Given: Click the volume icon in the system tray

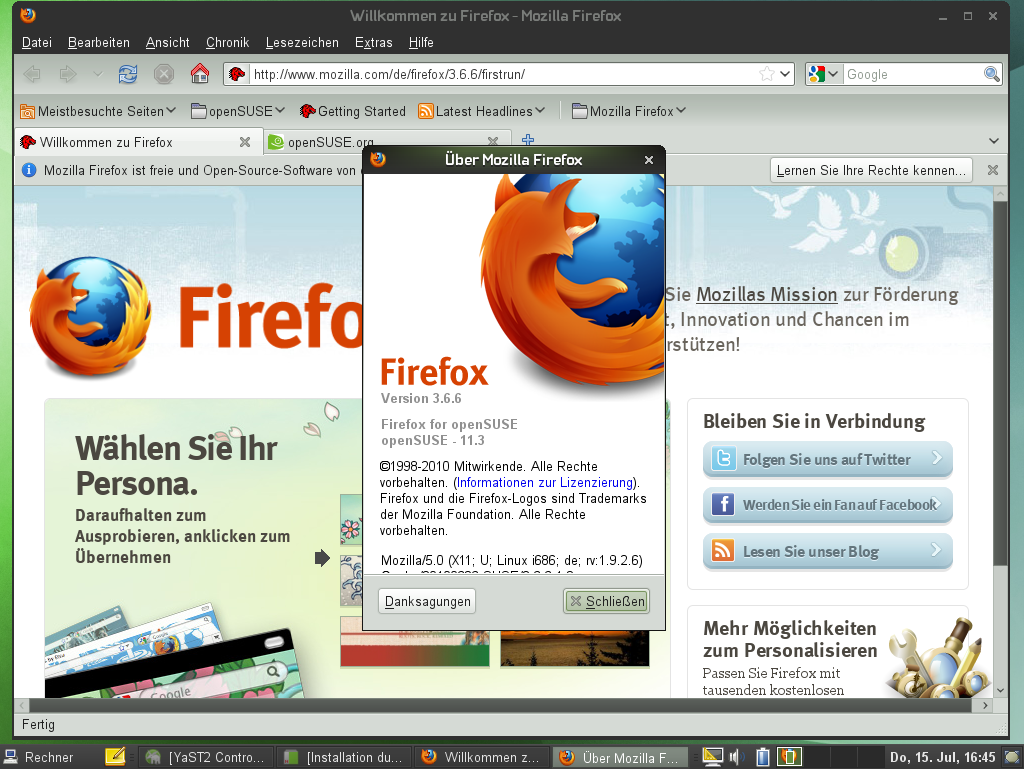Looking at the screenshot, I should [x=737, y=757].
